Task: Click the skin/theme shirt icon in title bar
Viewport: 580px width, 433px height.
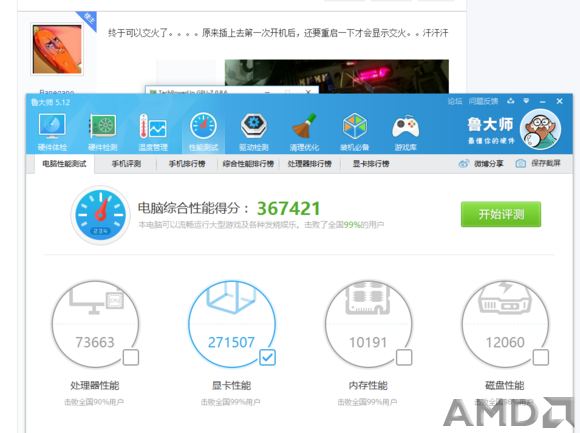Action: [511, 101]
